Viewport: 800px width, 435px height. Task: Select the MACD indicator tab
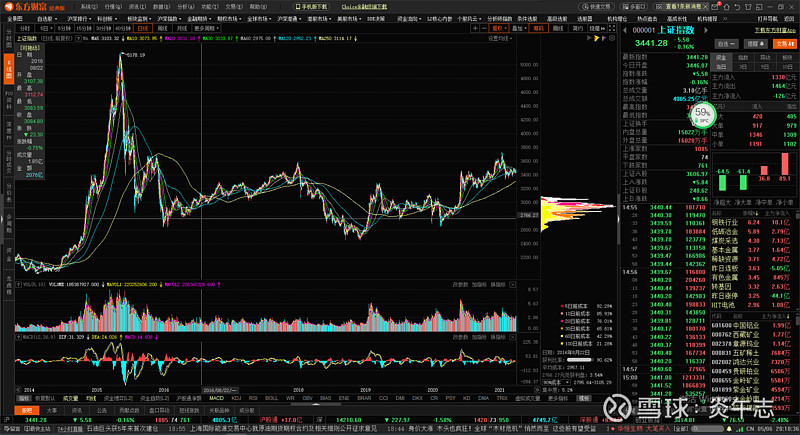(215, 397)
